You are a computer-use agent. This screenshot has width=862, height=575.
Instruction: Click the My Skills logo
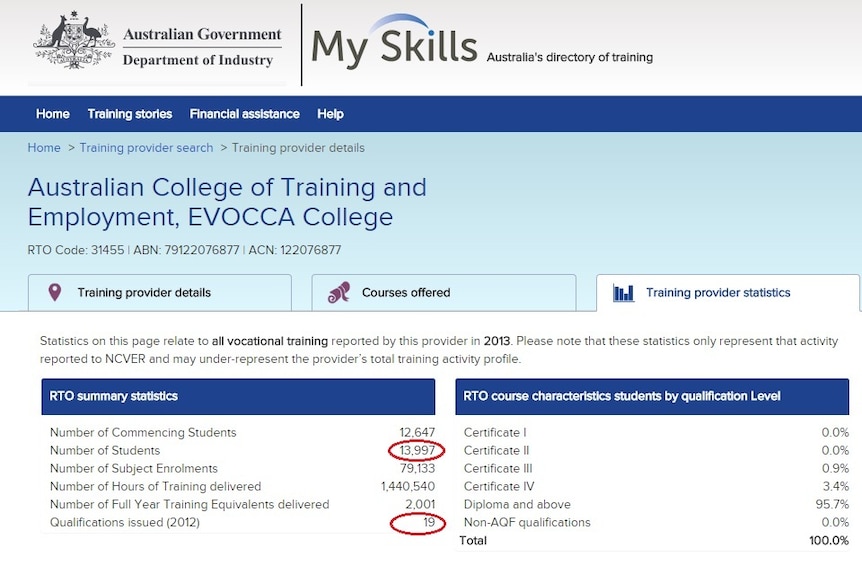[x=394, y=44]
